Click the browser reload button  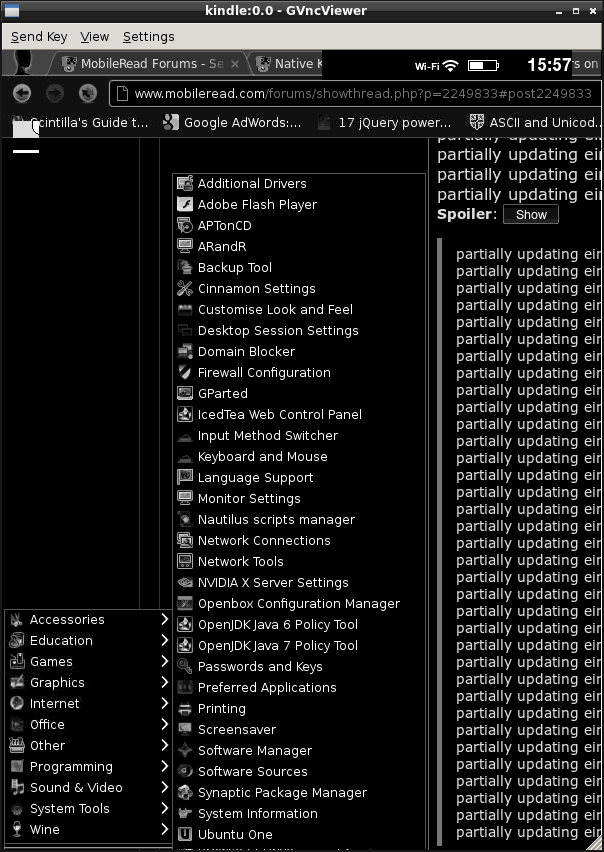[87, 93]
